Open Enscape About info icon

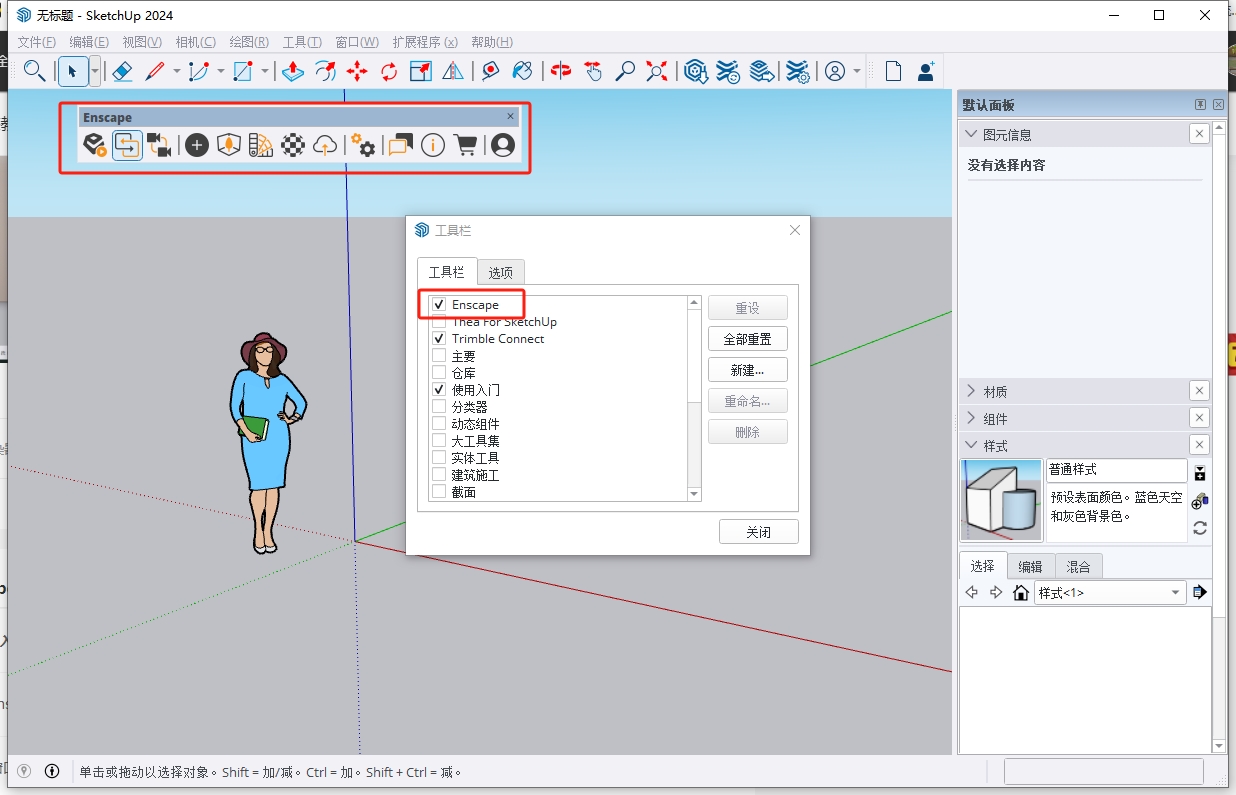(x=433, y=145)
